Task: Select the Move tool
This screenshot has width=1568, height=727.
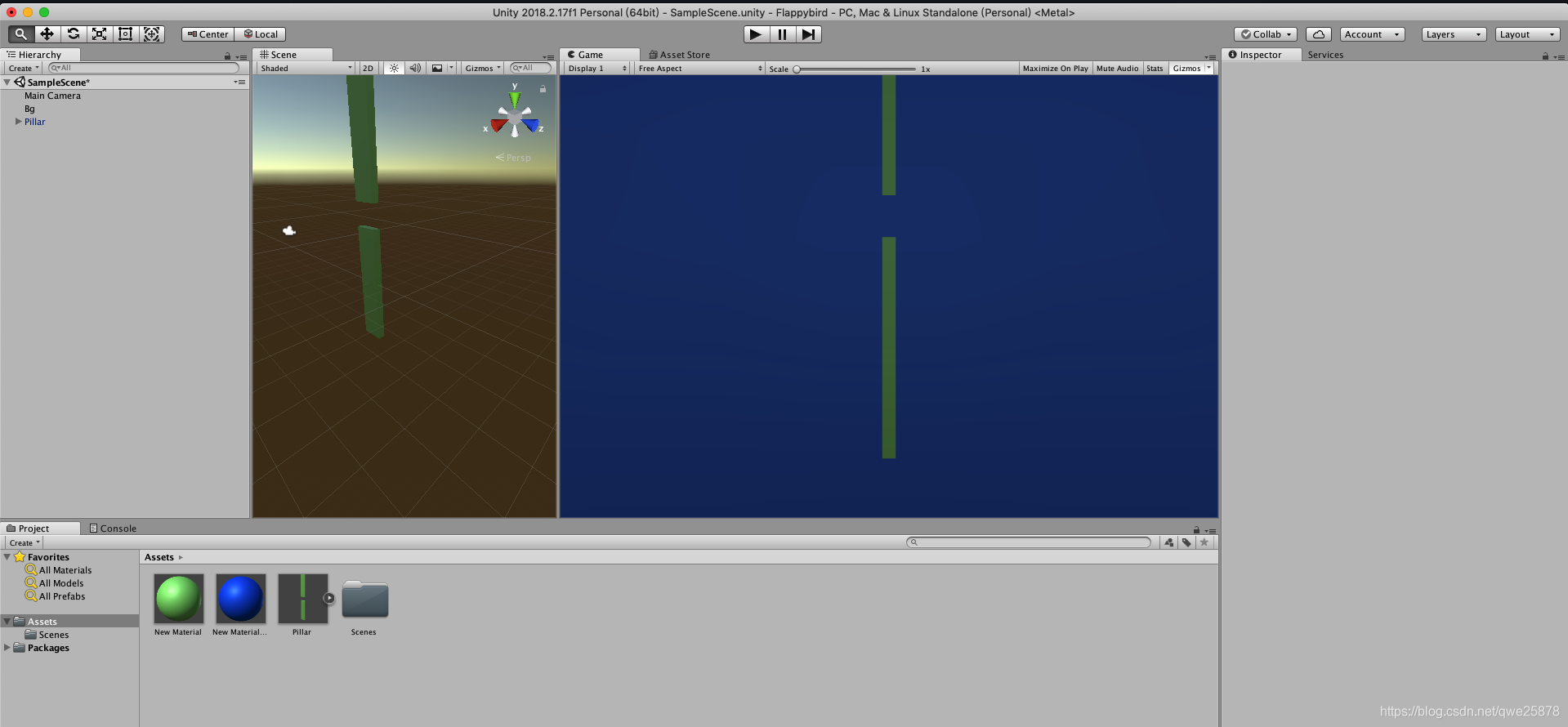Action: (47, 33)
